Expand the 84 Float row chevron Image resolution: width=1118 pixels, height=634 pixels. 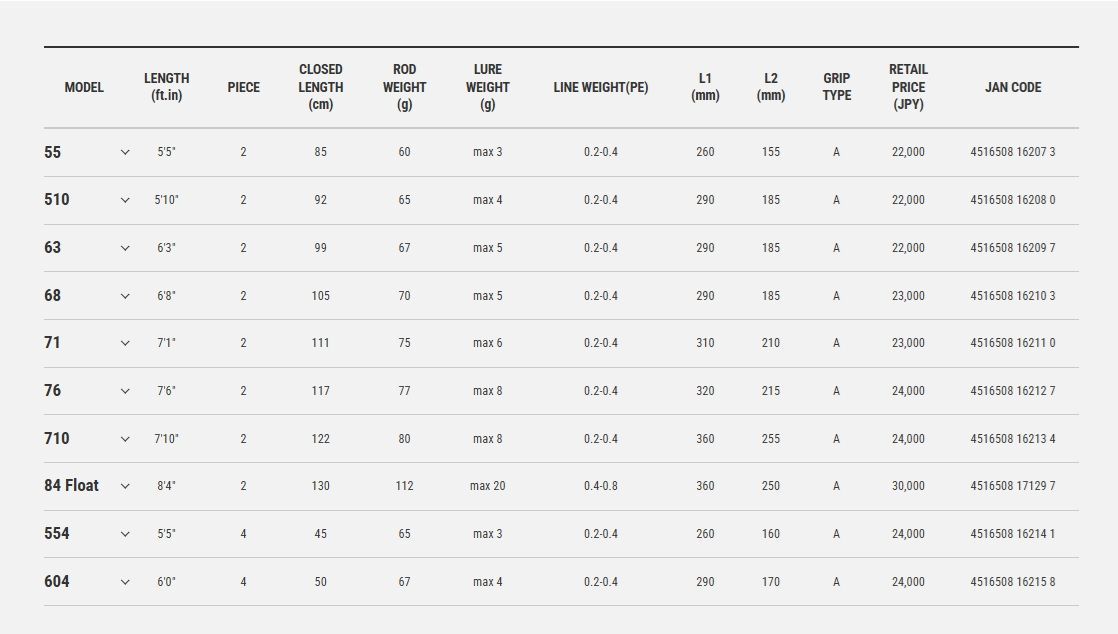125,486
